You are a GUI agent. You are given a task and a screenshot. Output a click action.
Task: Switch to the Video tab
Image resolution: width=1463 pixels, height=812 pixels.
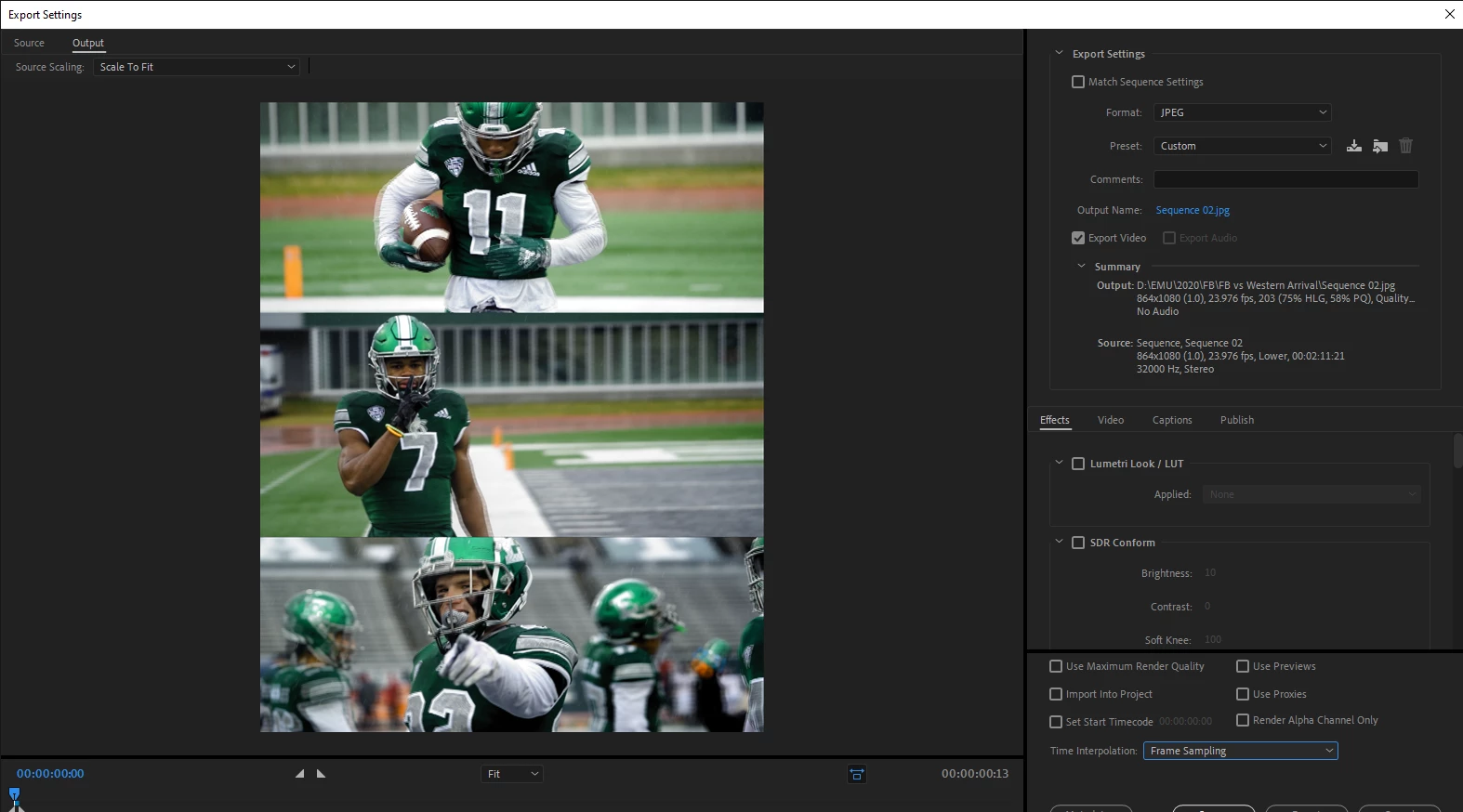(1111, 420)
